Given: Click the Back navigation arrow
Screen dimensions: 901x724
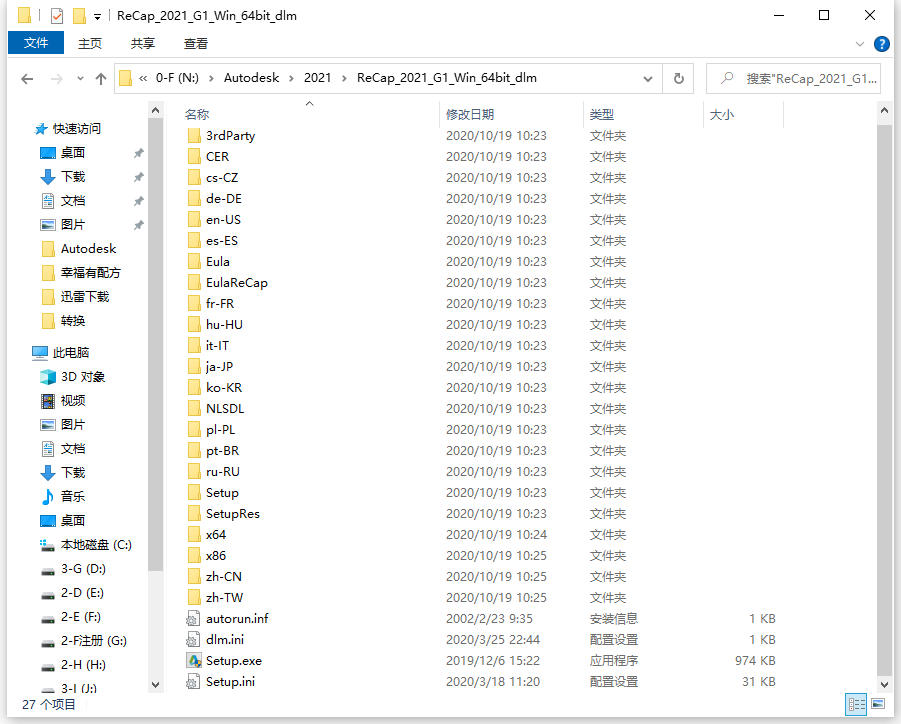Looking at the screenshot, I should tap(27, 79).
